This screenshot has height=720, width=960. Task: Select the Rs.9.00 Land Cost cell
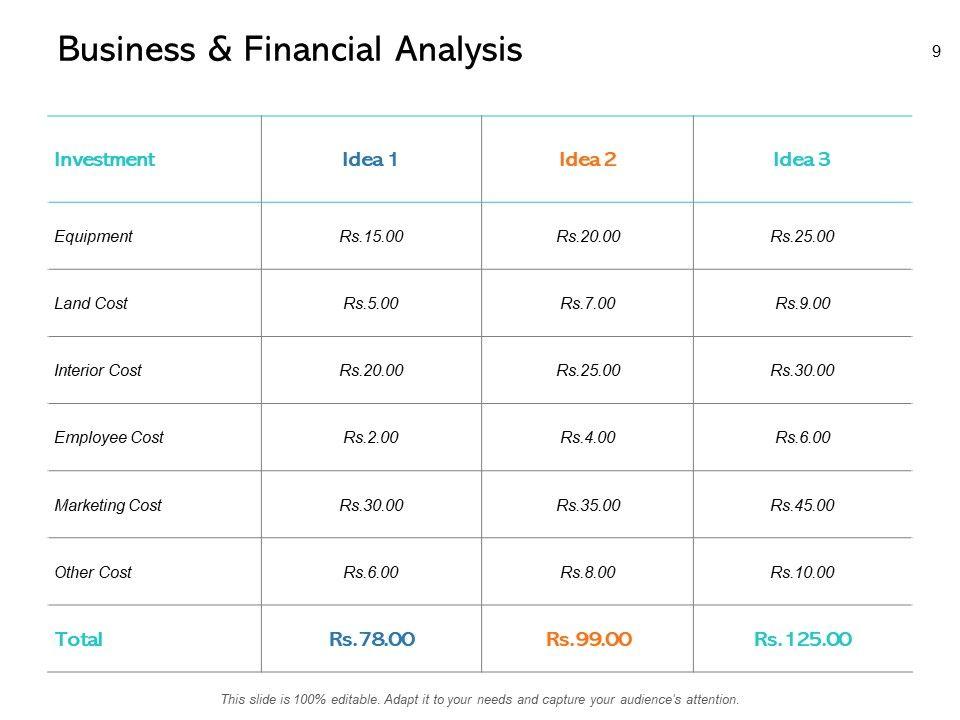(x=802, y=303)
